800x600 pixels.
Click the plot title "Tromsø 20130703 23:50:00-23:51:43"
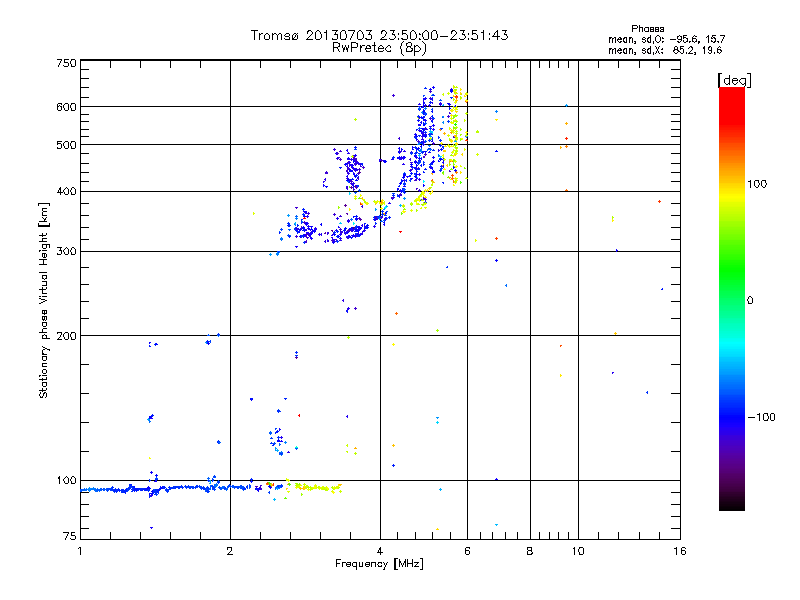[x=379, y=35]
